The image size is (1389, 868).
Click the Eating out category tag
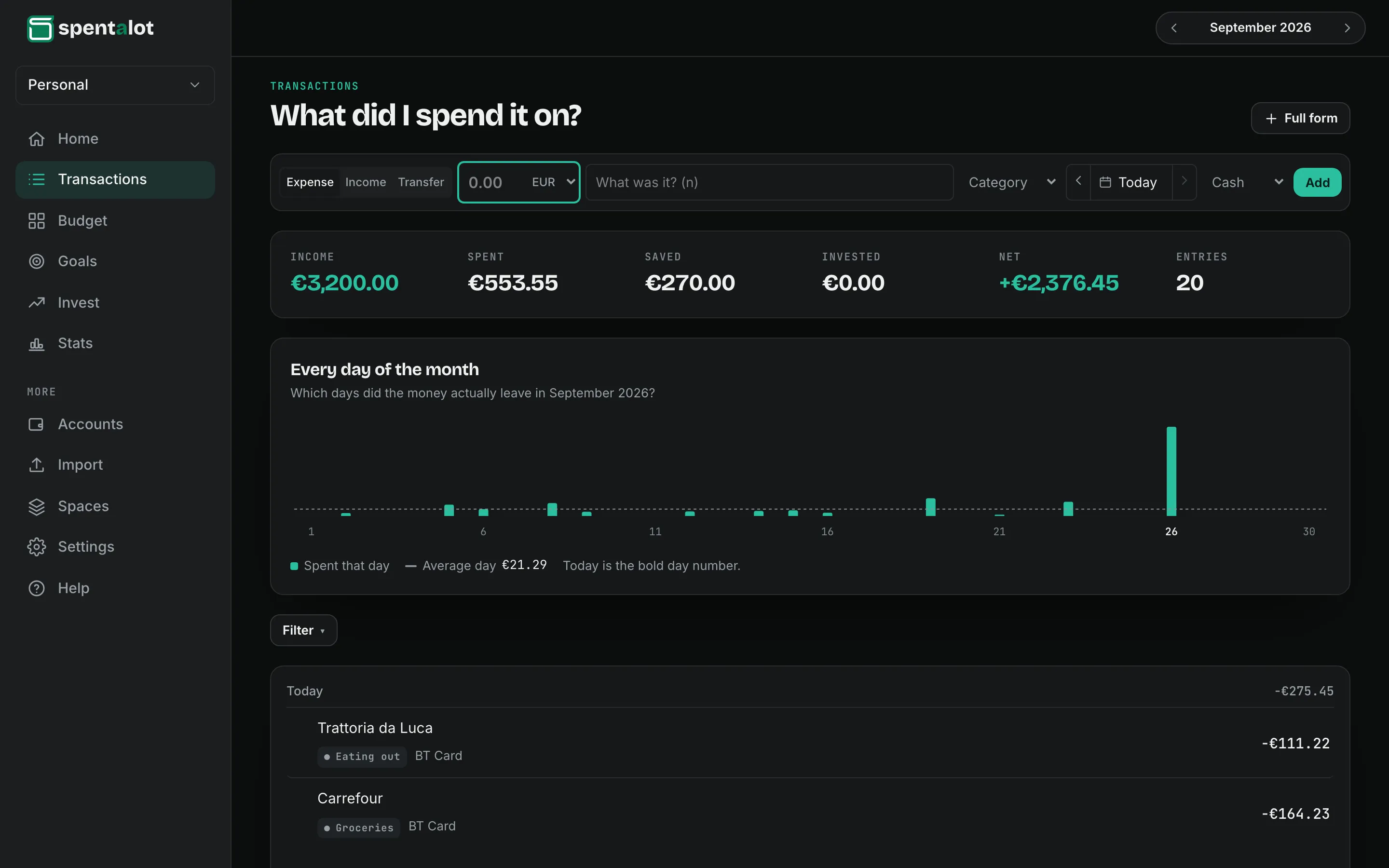(x=362, y=757)
